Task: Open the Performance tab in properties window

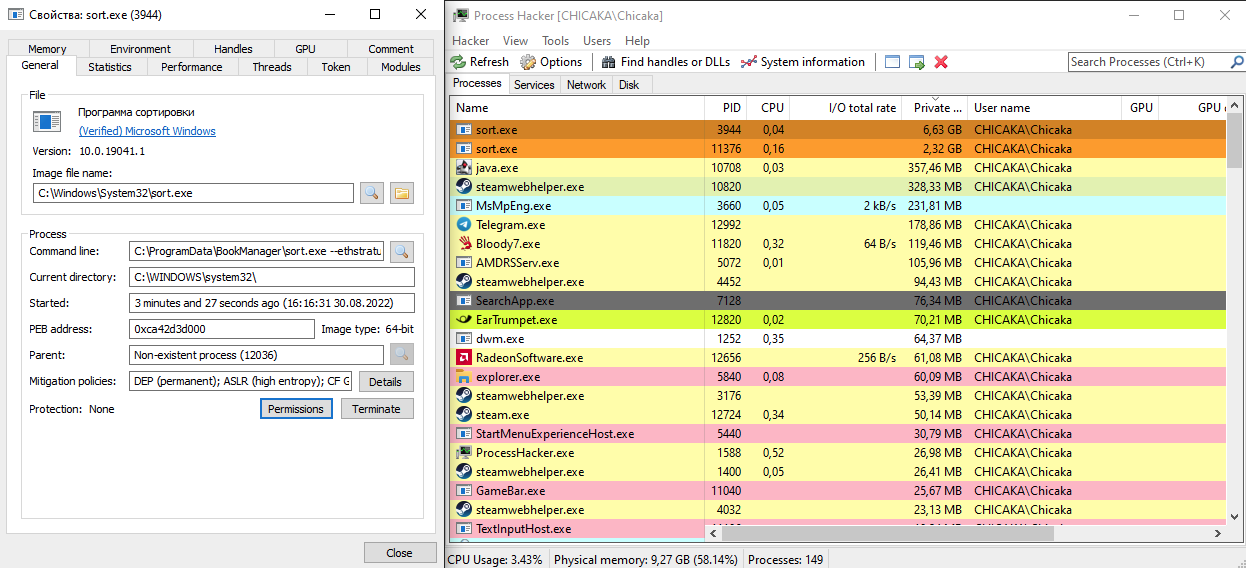Action: coord(192,67)
